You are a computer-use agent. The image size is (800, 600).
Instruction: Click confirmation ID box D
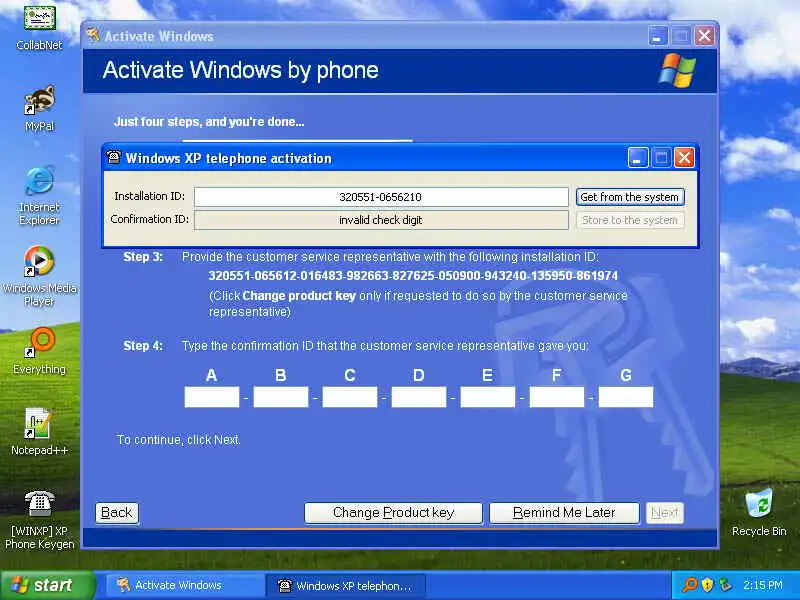point(418,396)
